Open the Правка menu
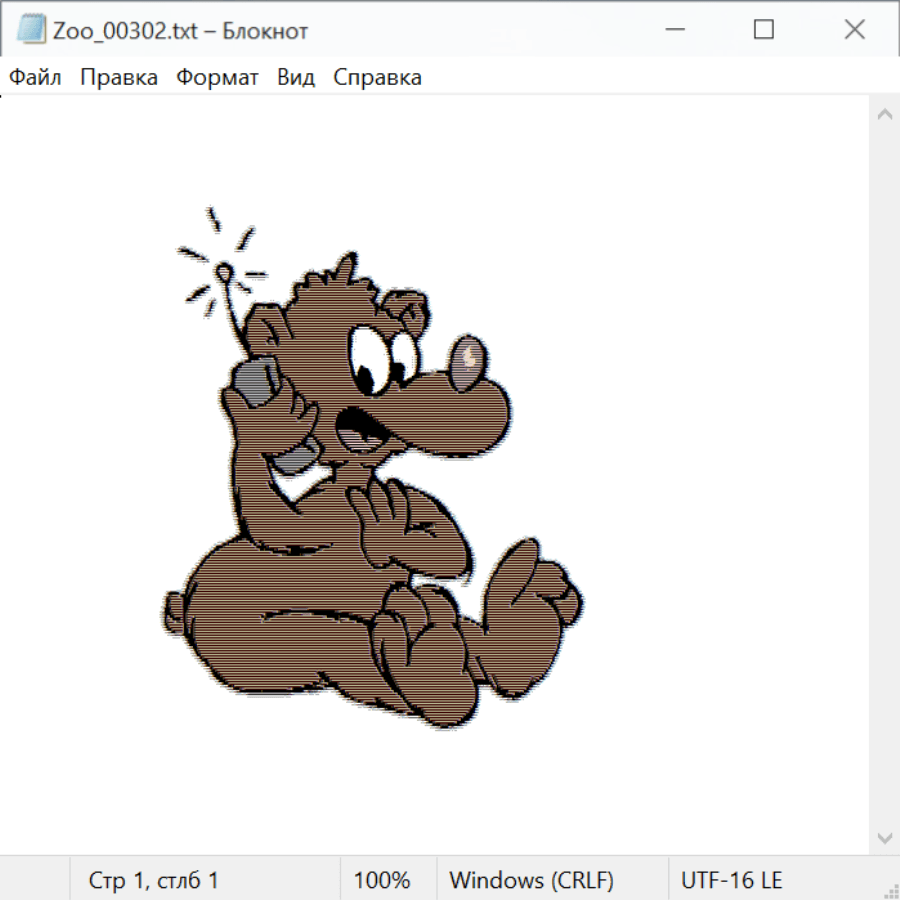This screenshot has width=900, height=900. (x=119, y=78)
